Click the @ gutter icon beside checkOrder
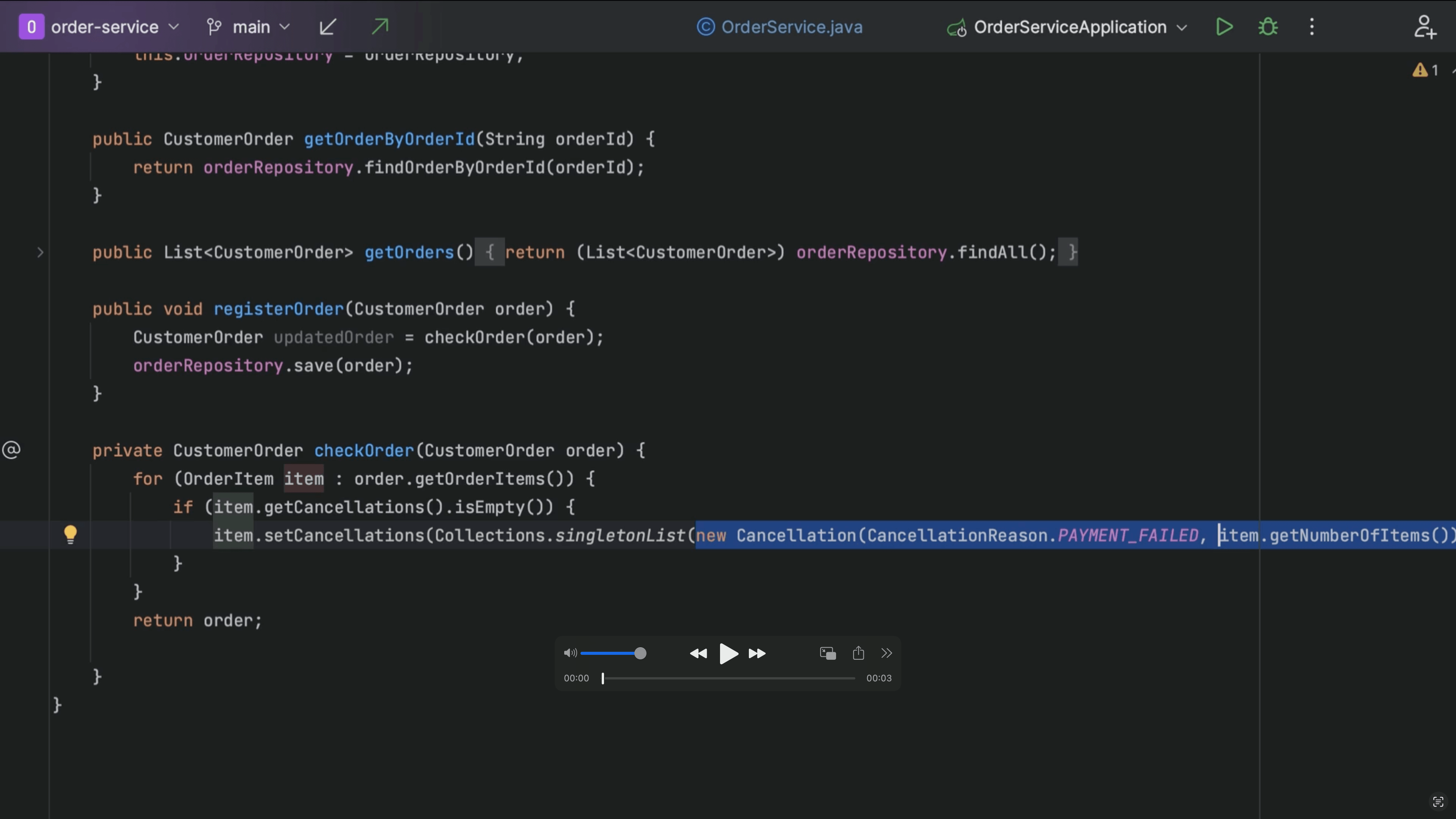Viewport: 1456px width, 819px height. coord(11,450)
